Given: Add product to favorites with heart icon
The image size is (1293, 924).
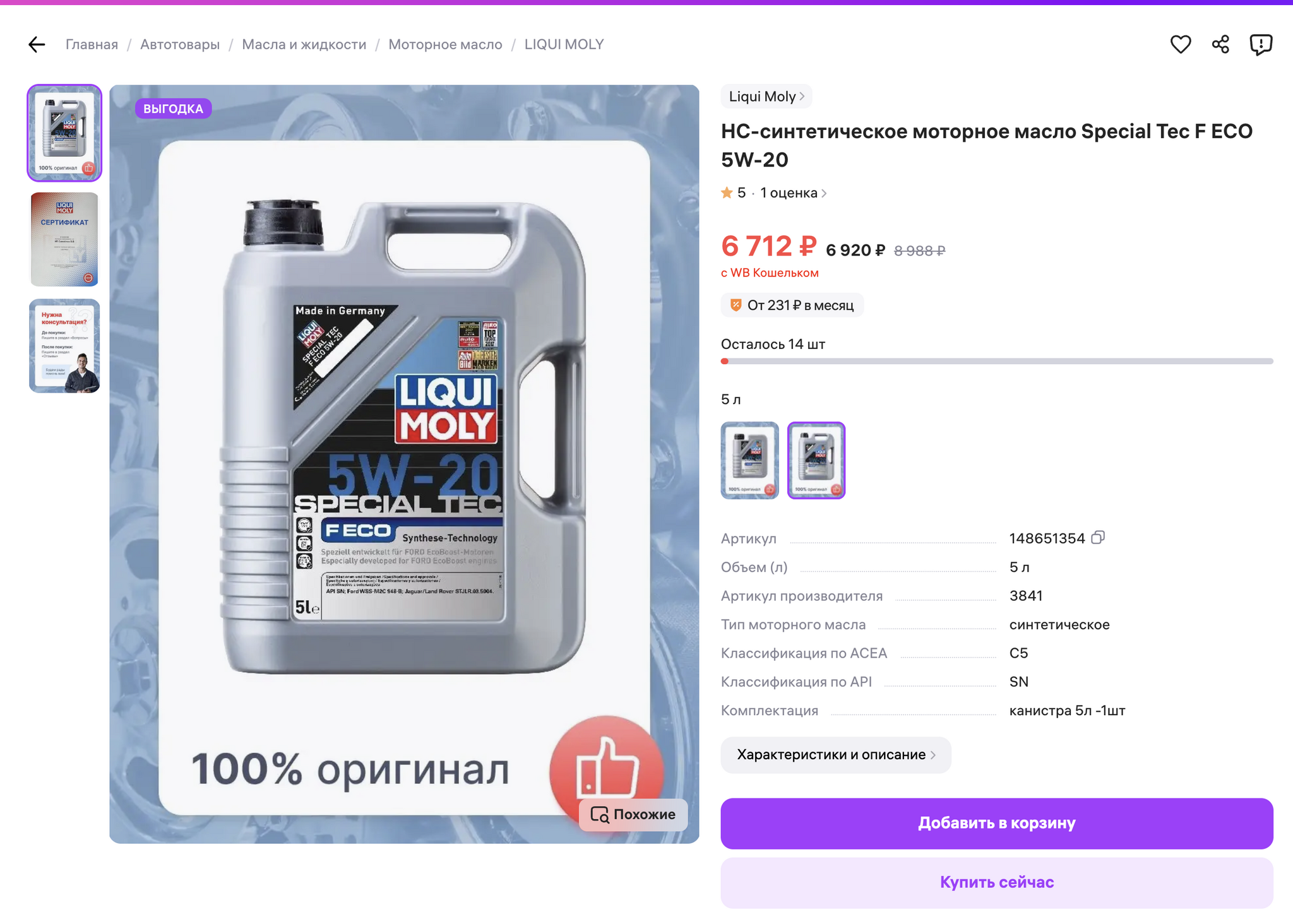Looking at the screenshot, I should pos(1180,44).
